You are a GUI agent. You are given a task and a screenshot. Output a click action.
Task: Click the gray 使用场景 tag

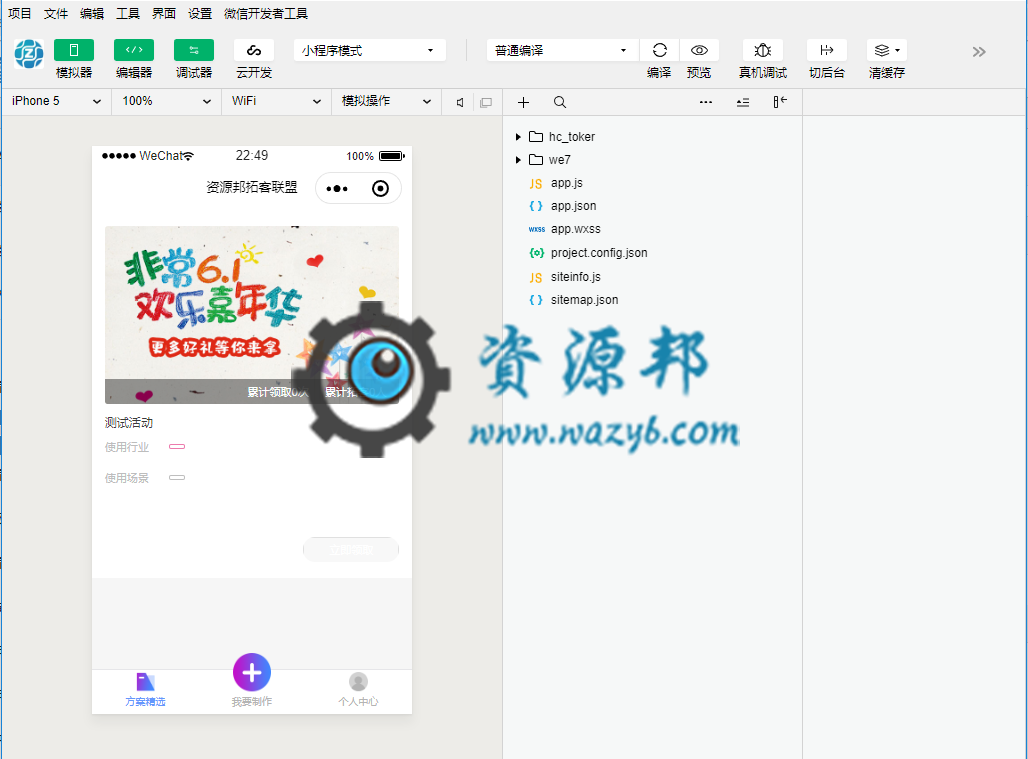click(177, 477)
